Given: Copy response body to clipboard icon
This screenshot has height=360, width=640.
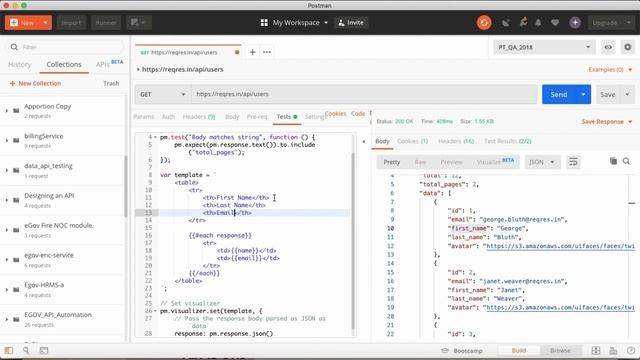Looking at the screenshot, I should pos(613,161).
